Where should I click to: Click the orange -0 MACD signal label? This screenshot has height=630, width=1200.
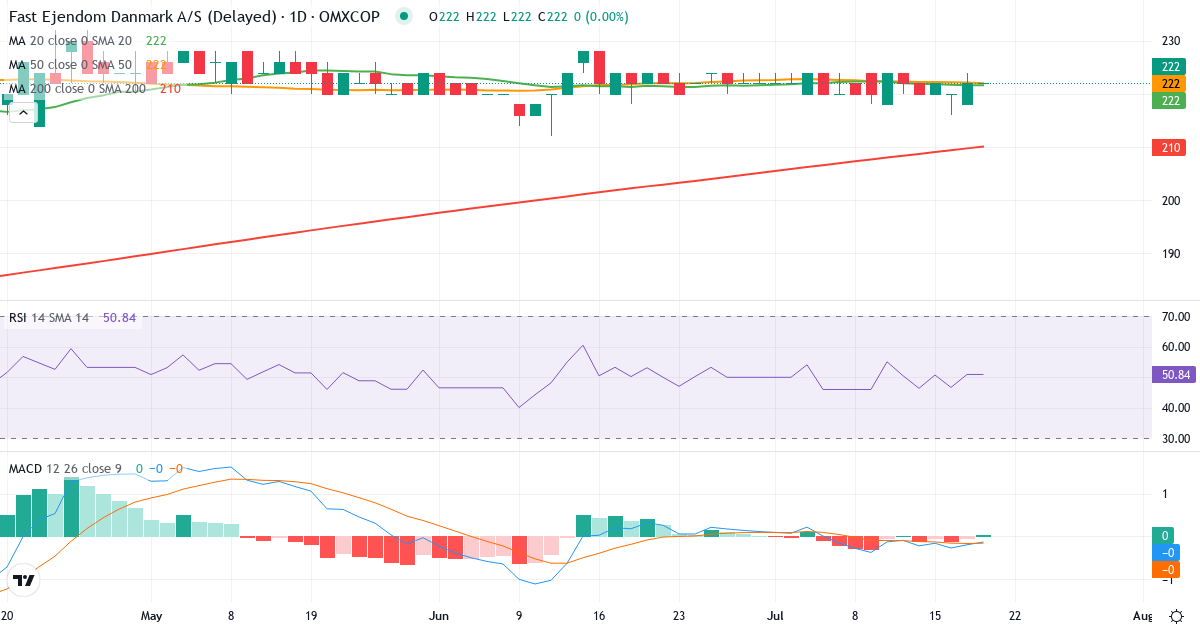1166,569
